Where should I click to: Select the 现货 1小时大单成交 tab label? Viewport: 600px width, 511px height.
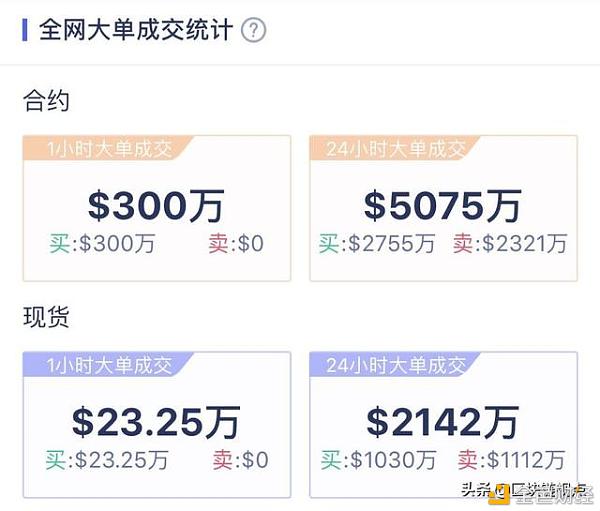[108, 365]
